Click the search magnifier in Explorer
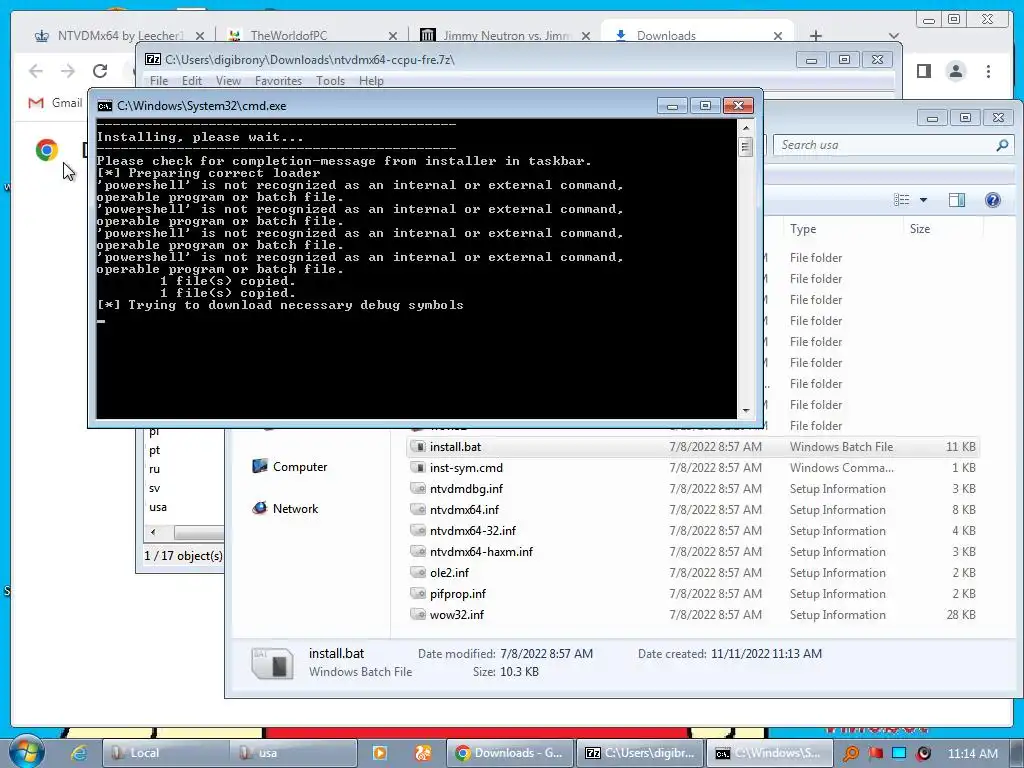 (x=1002, y=145)
